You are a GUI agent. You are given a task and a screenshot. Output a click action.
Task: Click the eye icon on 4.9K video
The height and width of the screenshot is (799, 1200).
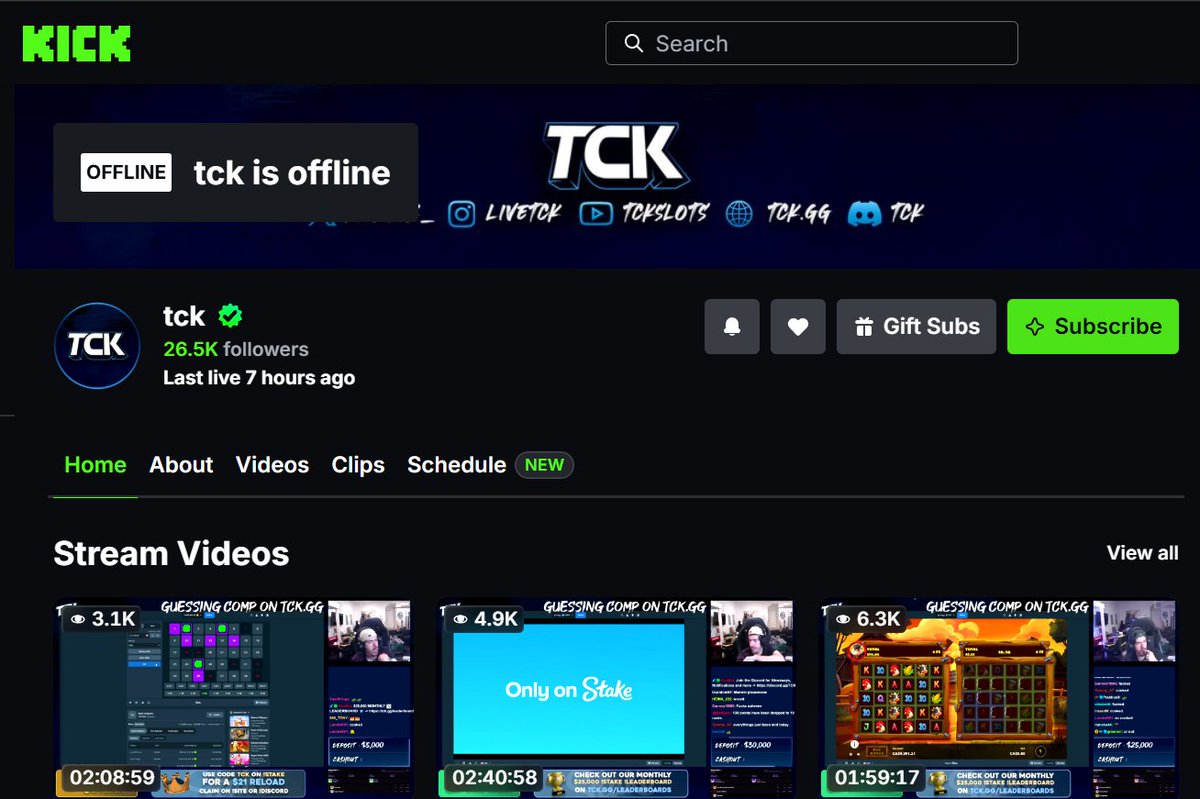(x=460, y=620)
